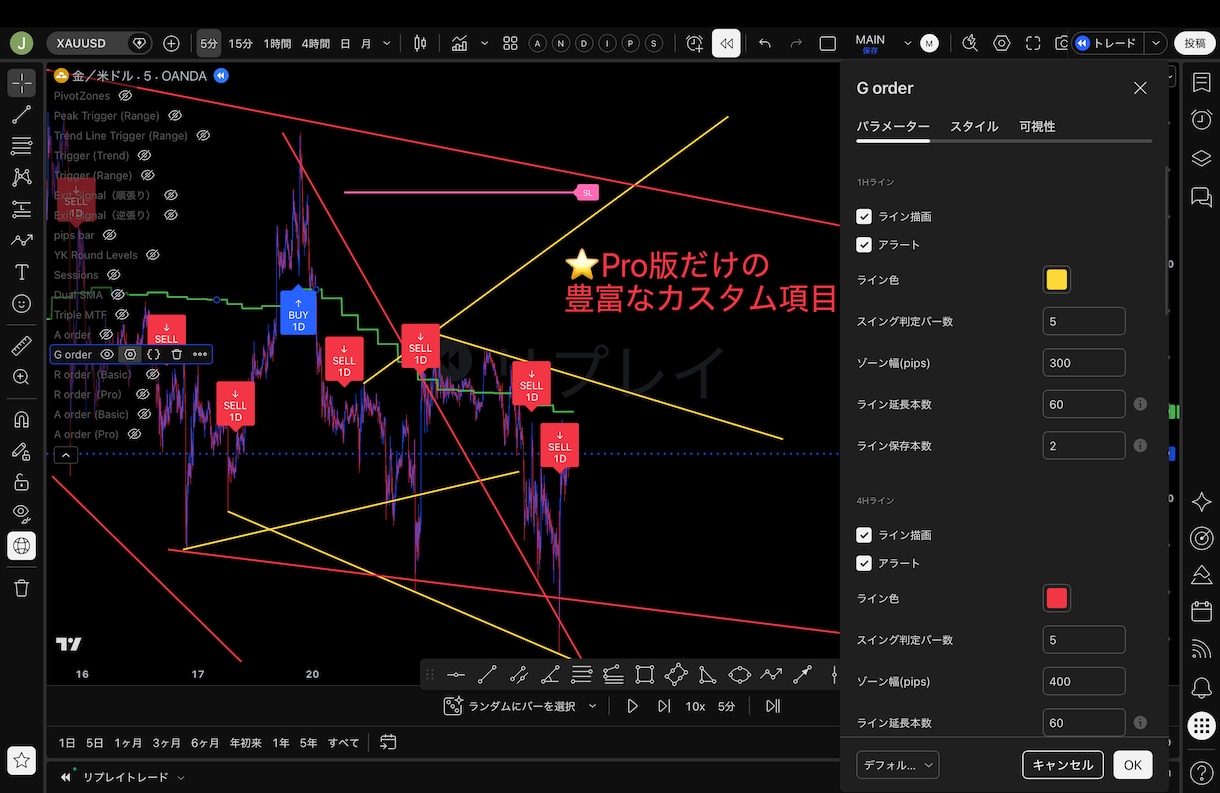This screenshot has height=793, width=1220.
Task: Expand the timeframe dropdown chevron after 月
Action: pos(387,43)
